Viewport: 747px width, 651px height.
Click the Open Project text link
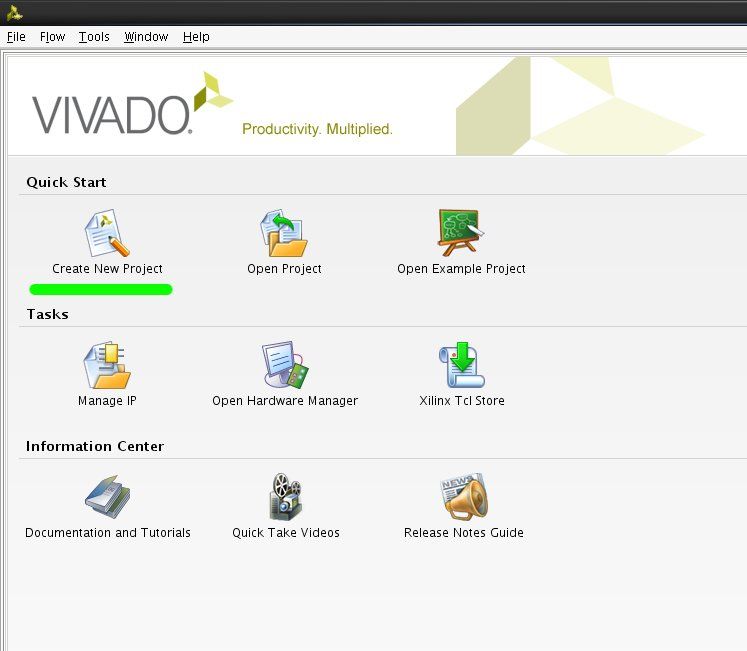(x=284, y=269)
